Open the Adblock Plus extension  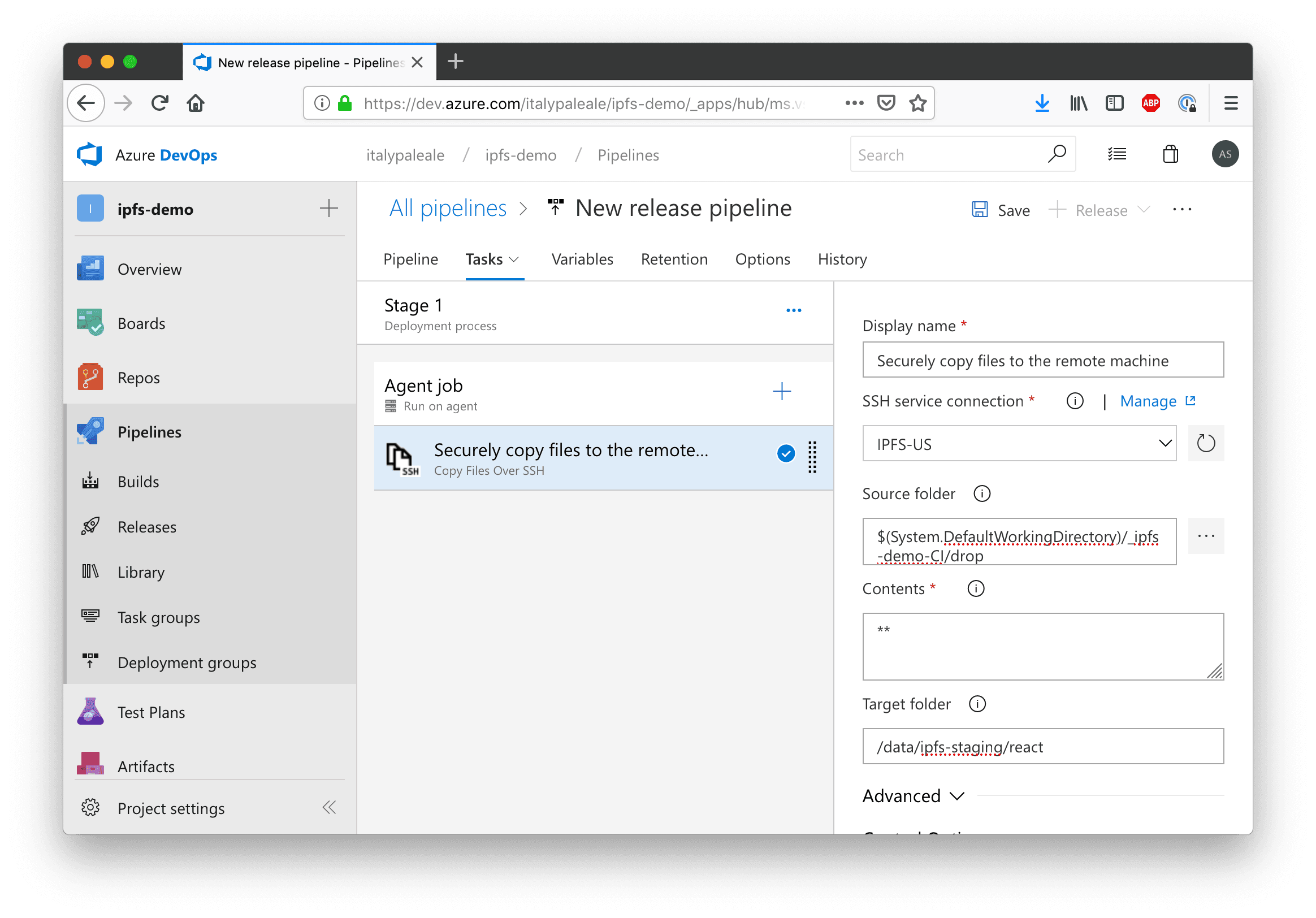click(x=1150, y=103)
